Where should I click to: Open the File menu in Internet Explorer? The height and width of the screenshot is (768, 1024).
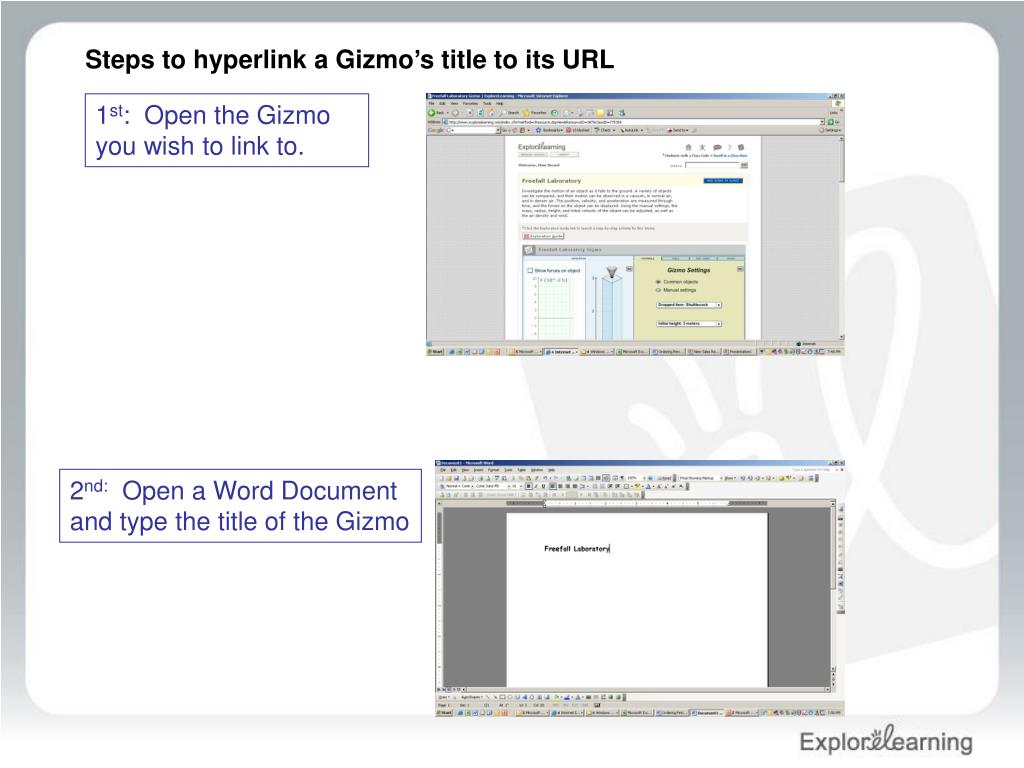coord(432,103)
